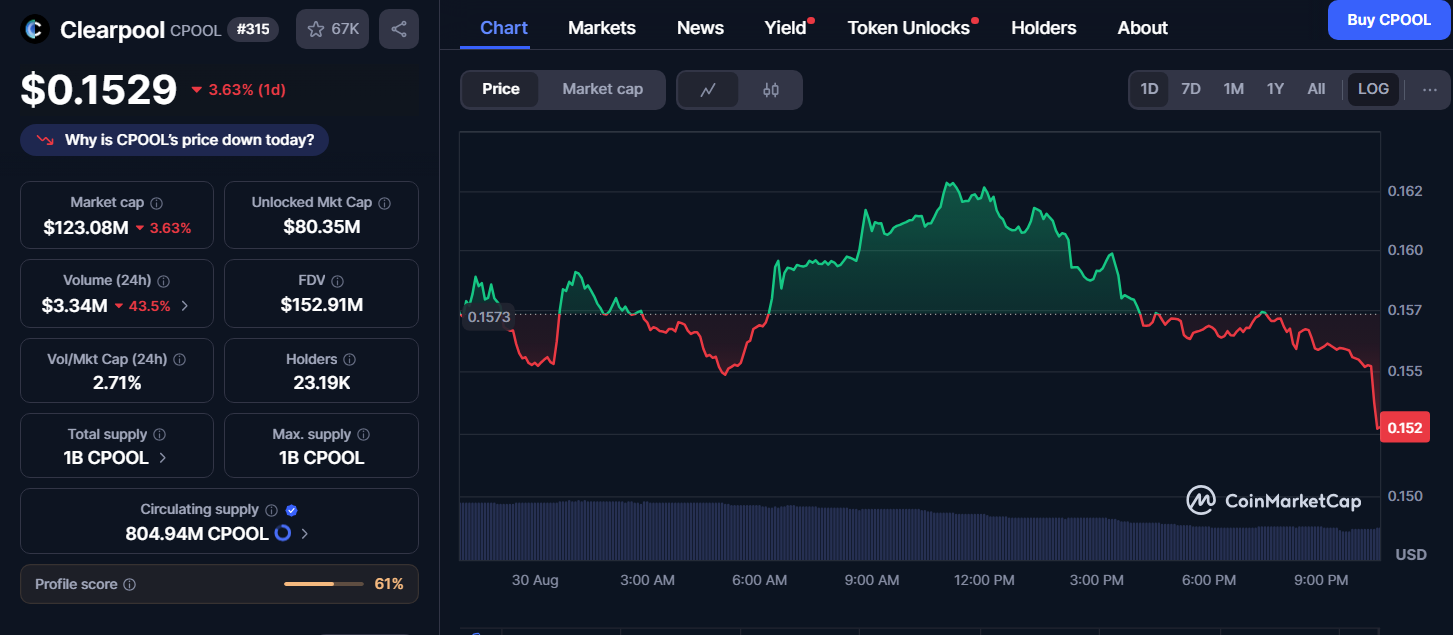Toggle LOG scale on chart
Viewport: 1453px width, 635px height.
click(x=1373, y=89)
